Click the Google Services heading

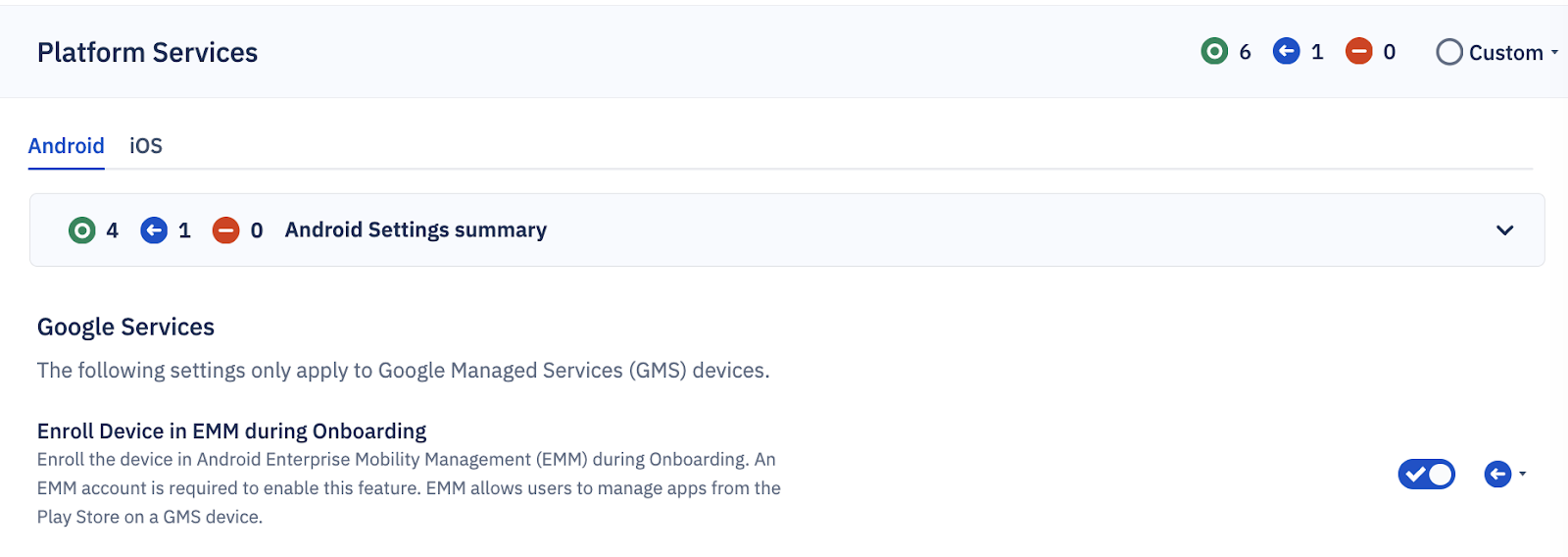point(125,328)
